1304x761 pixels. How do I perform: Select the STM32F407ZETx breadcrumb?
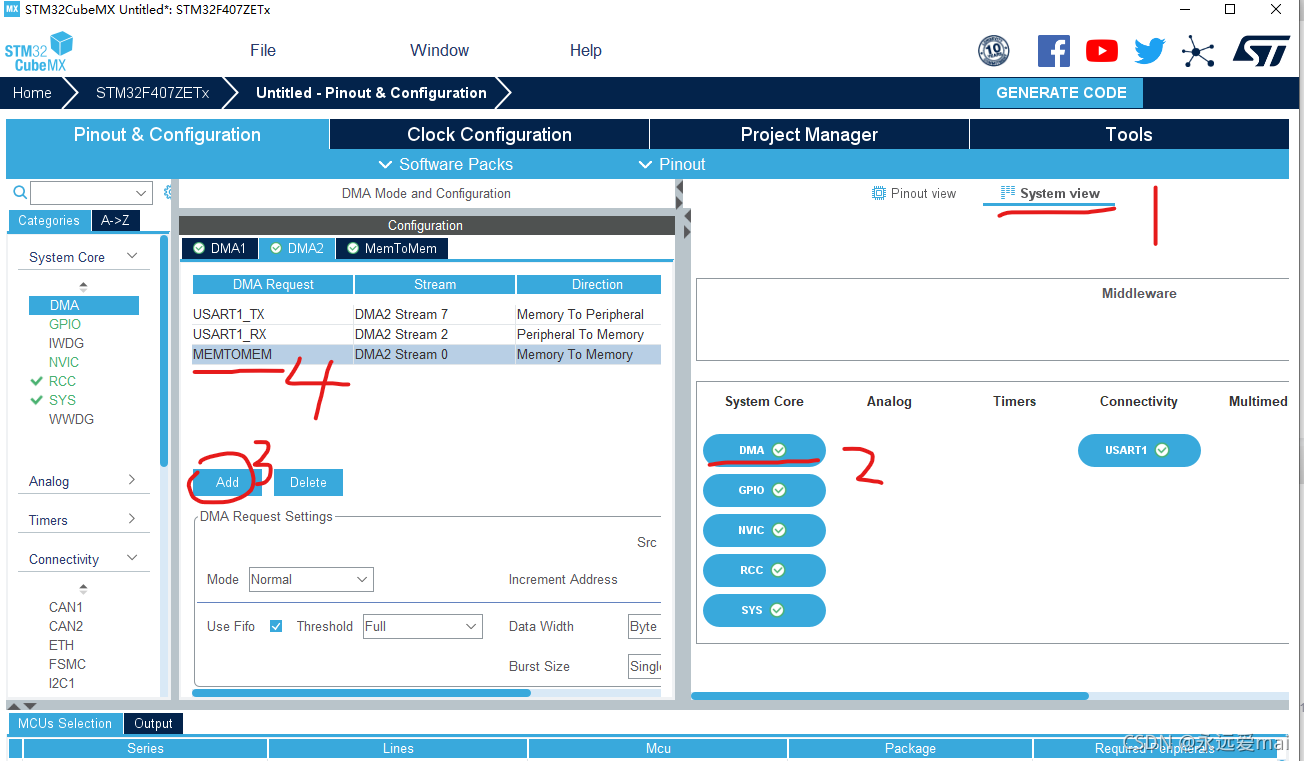tap(152, 93)
